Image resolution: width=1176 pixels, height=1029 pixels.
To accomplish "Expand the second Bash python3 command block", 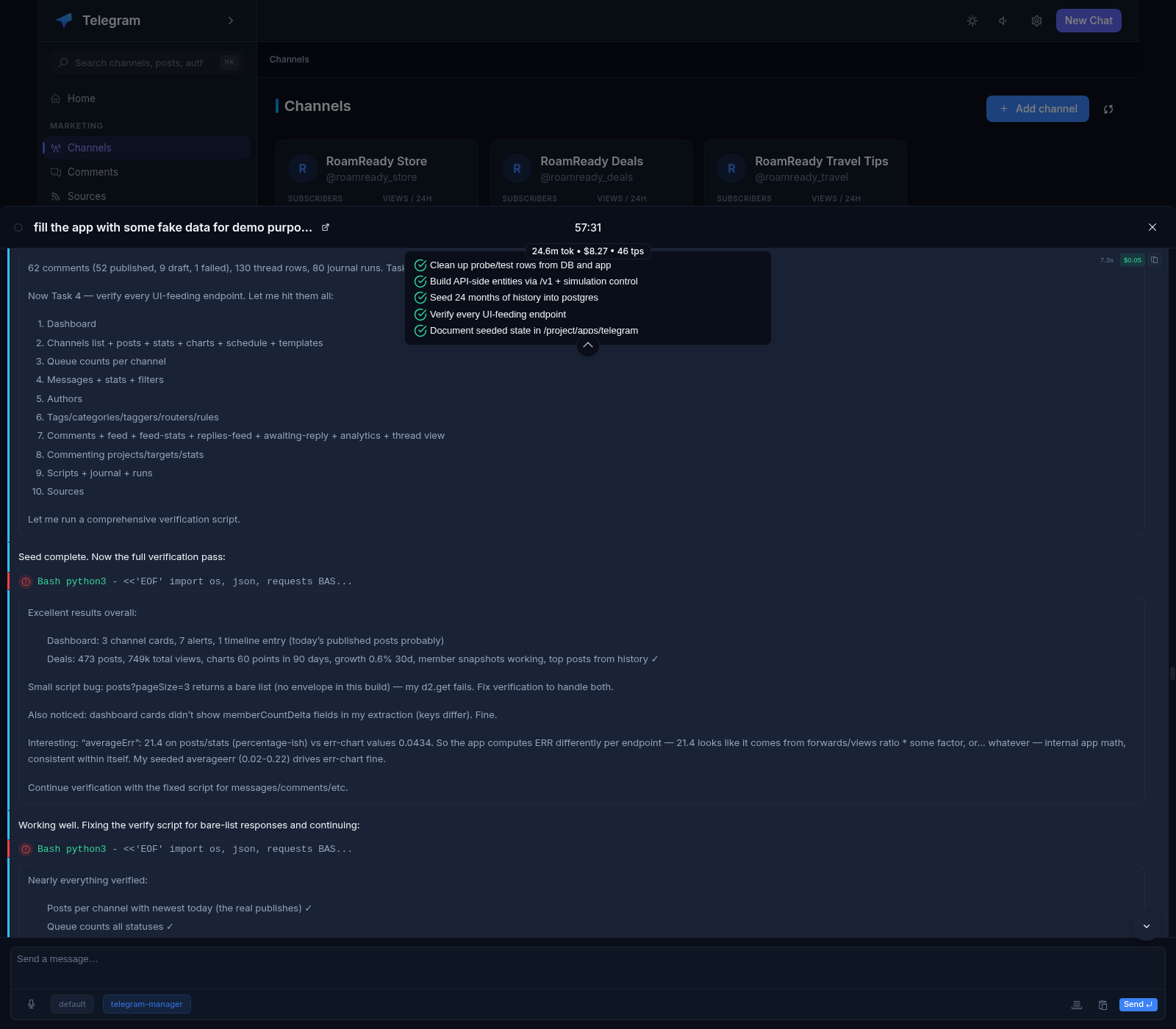I will coord(588,849).
